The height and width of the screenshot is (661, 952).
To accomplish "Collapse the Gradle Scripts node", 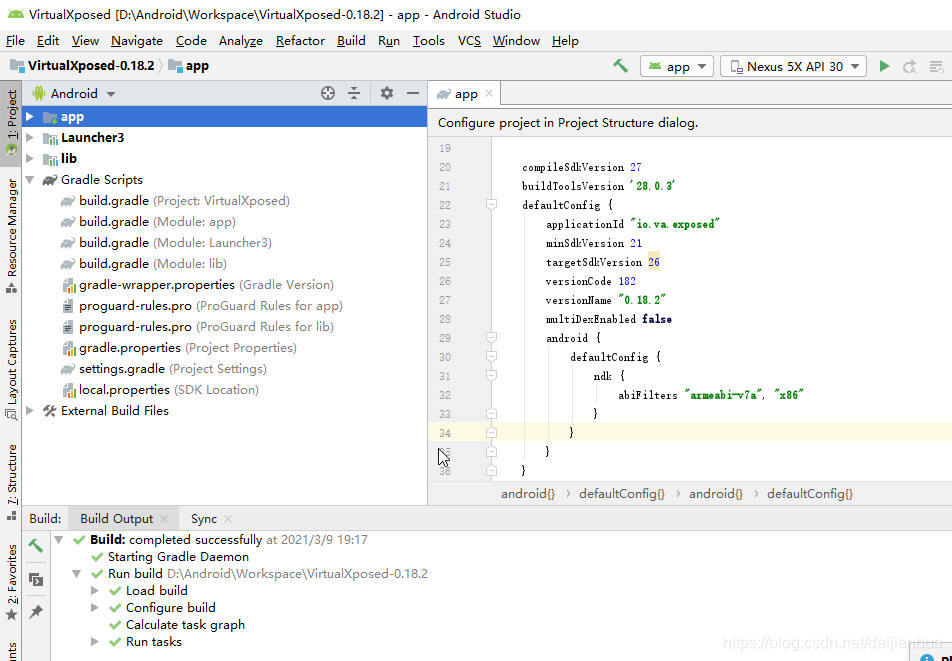I will tap(30, 180).
